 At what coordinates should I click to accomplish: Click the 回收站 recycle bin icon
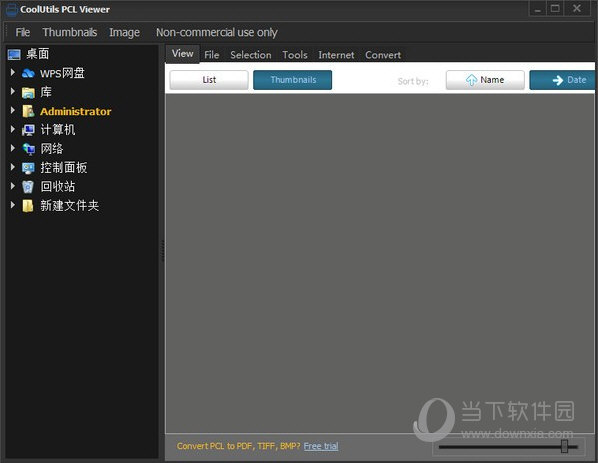(28, 187)
